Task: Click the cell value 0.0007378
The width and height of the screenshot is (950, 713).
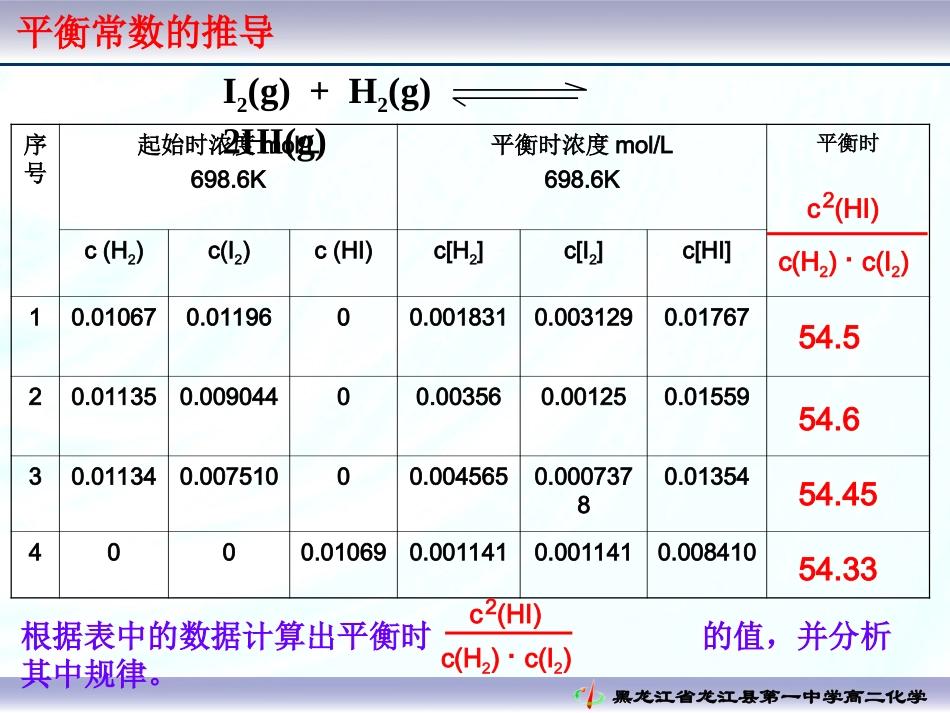Action: point(583,491)
